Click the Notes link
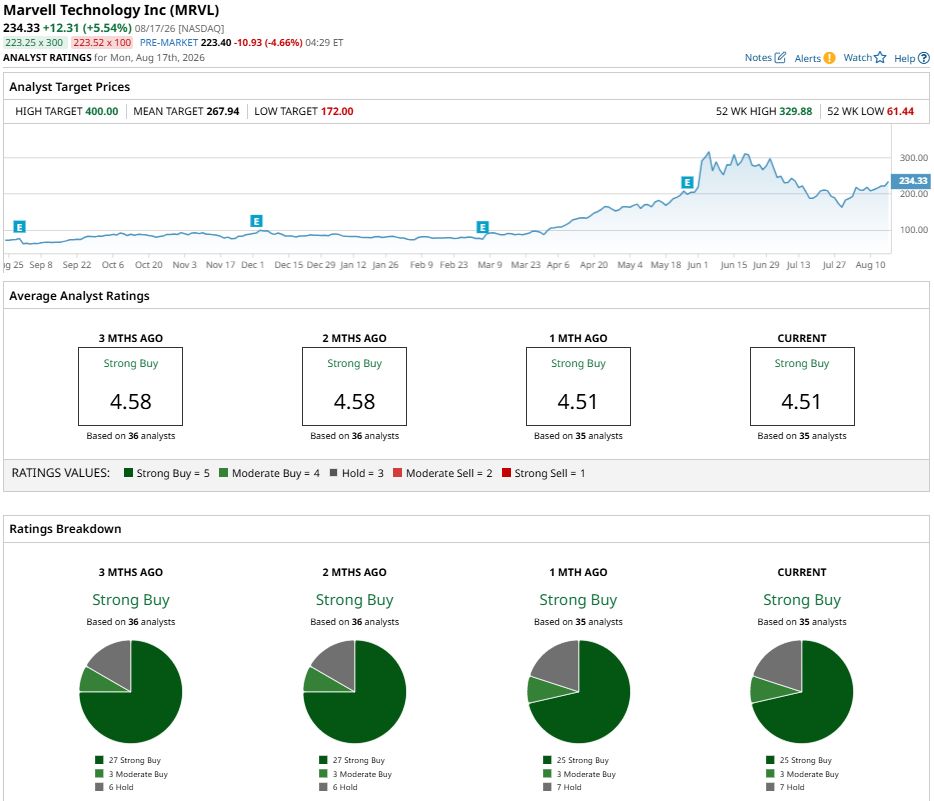The height and width of the screenshot is (801, 934). (x=758, y=58)
